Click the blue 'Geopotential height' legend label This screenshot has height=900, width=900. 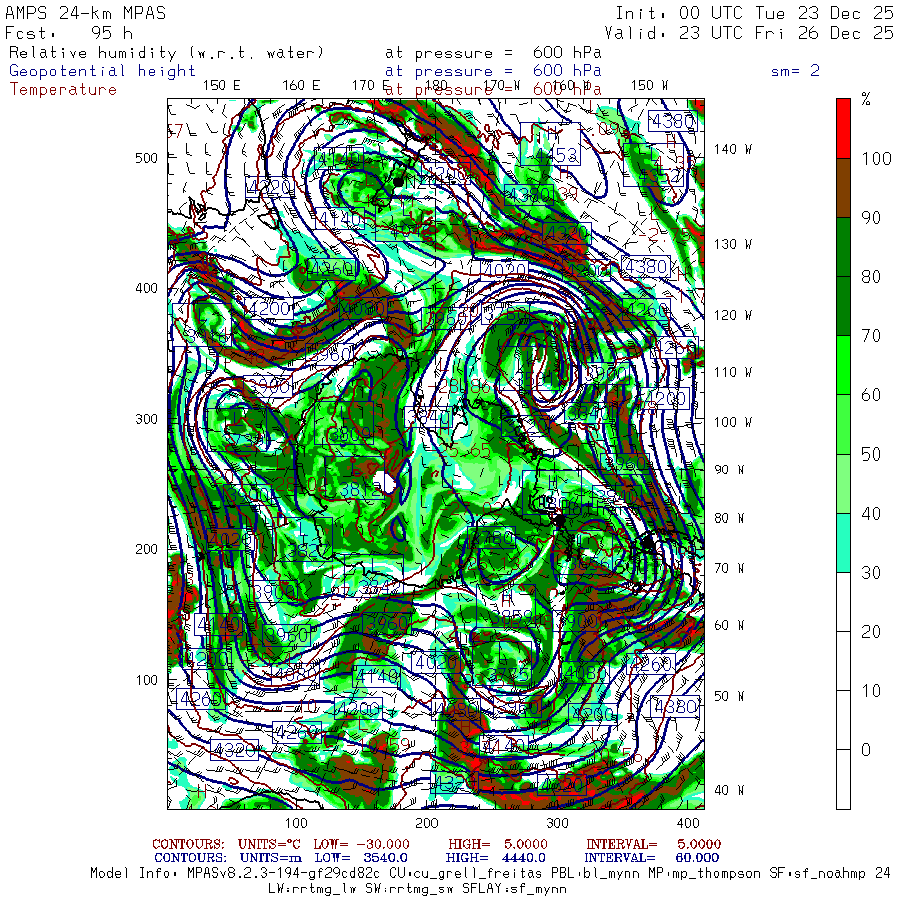pos(103,71)
